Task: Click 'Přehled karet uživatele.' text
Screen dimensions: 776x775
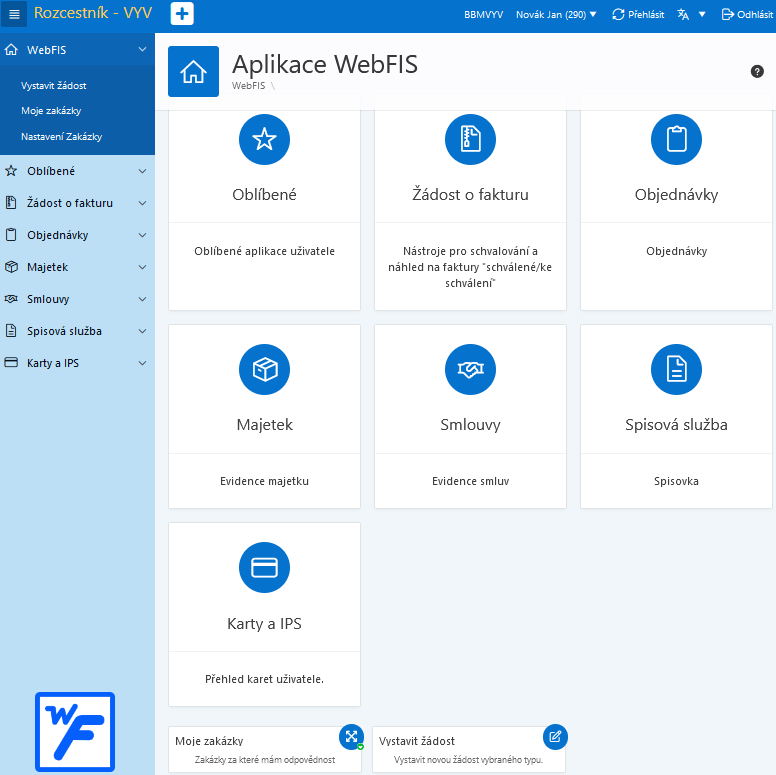Action: pyautogui.click(x=264, y=679)
